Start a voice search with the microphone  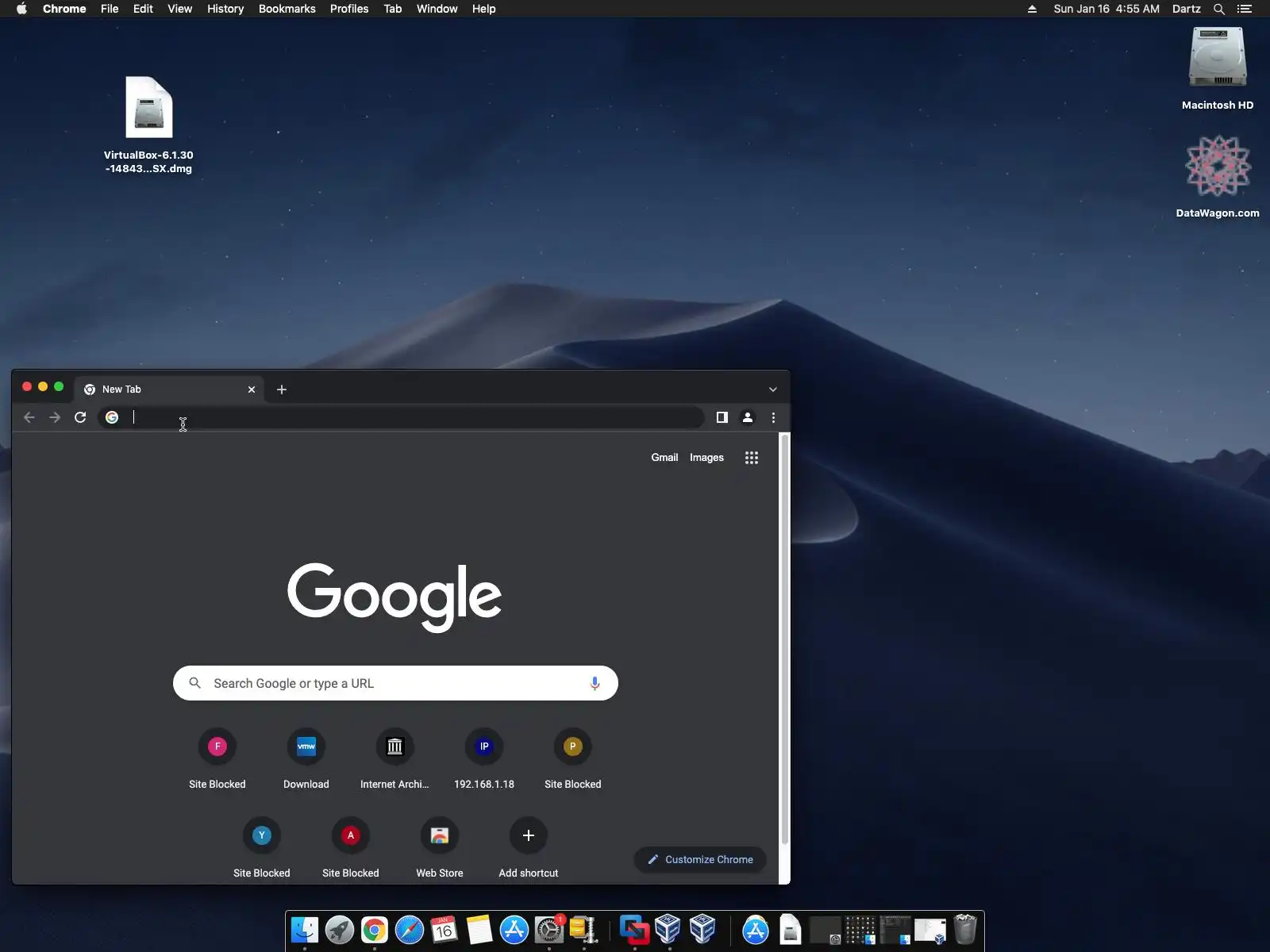point(595,683)
